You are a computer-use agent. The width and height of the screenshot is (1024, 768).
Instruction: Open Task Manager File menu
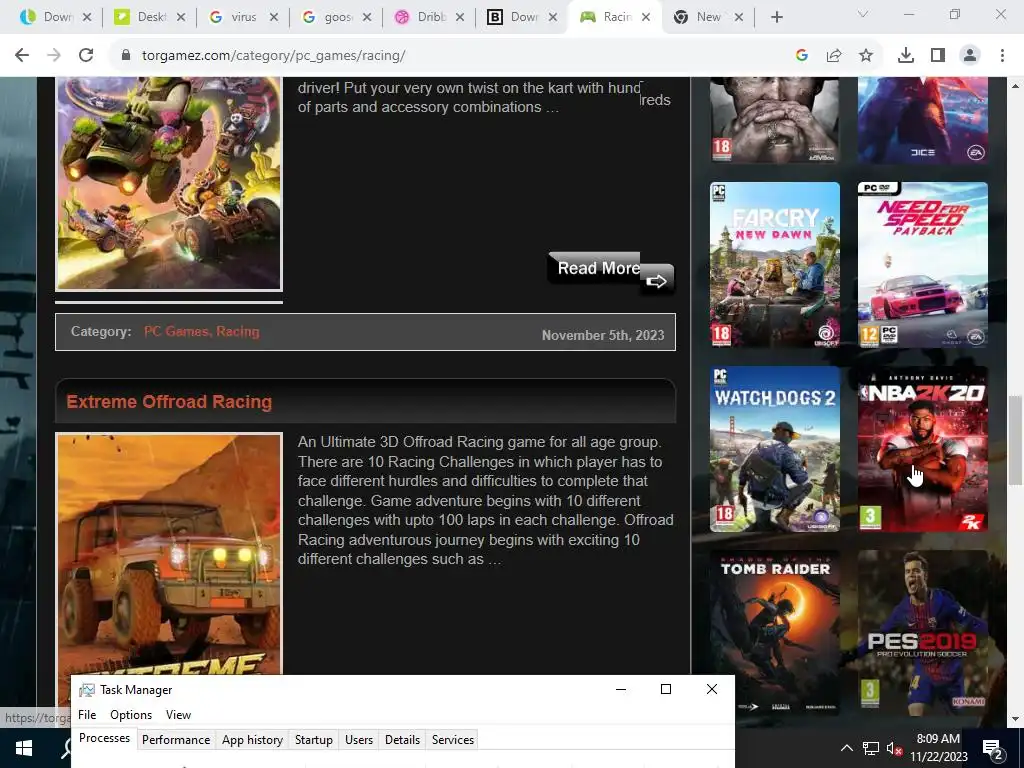pos(87,715)
